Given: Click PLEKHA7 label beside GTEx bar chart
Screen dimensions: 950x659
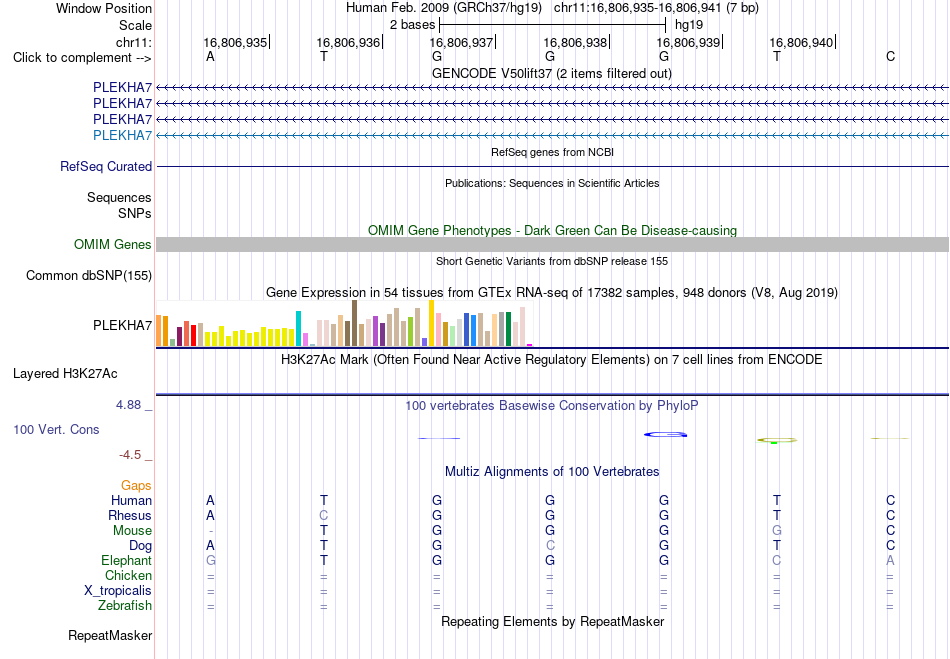Looking at the screenshot, I should (122, 325).
